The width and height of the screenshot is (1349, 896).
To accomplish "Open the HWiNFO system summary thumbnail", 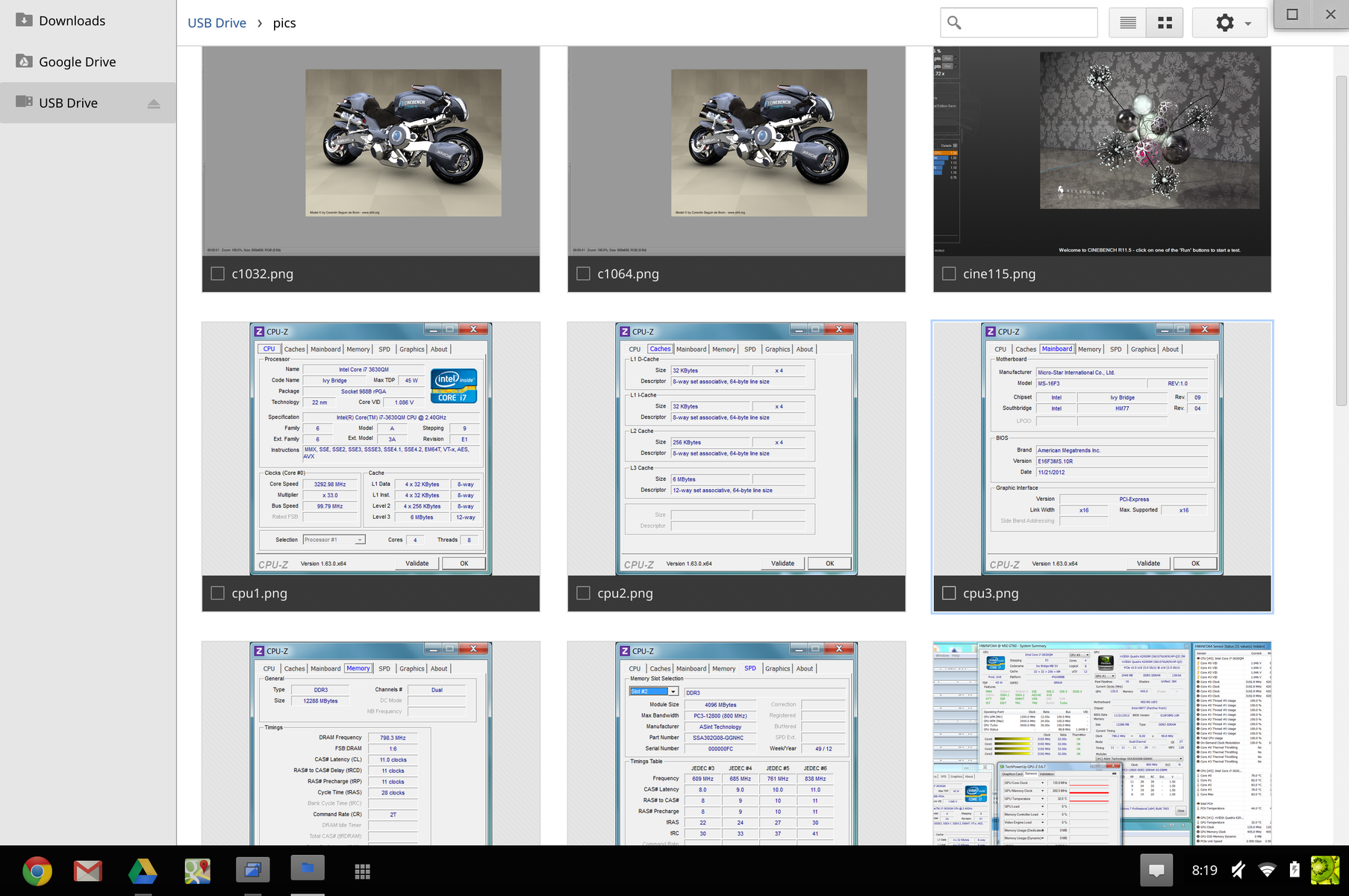I will (1102, 743).
